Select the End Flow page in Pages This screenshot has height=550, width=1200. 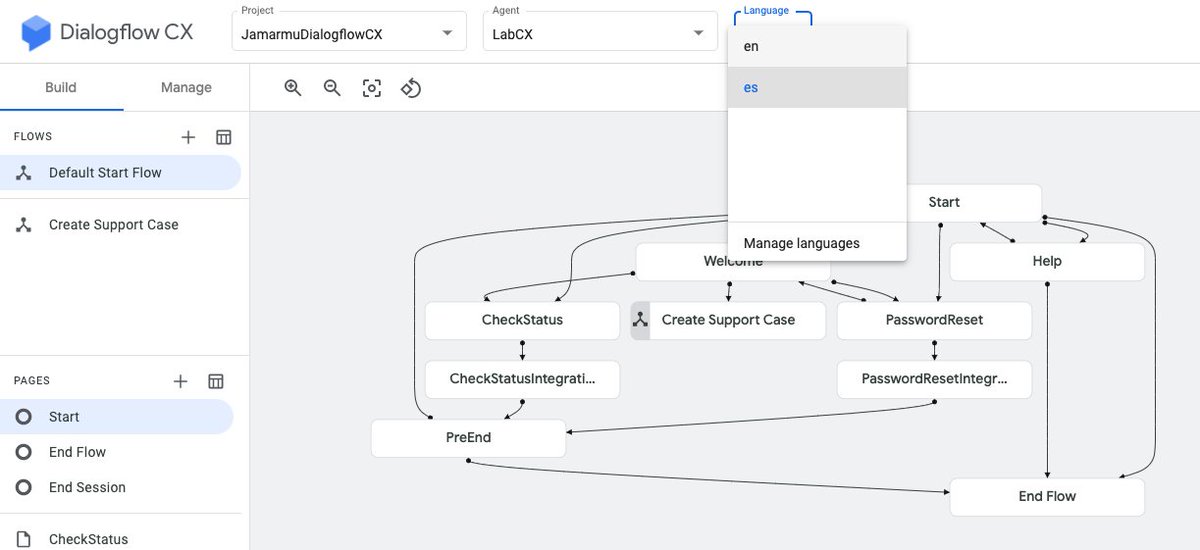(x=116, y=452)
